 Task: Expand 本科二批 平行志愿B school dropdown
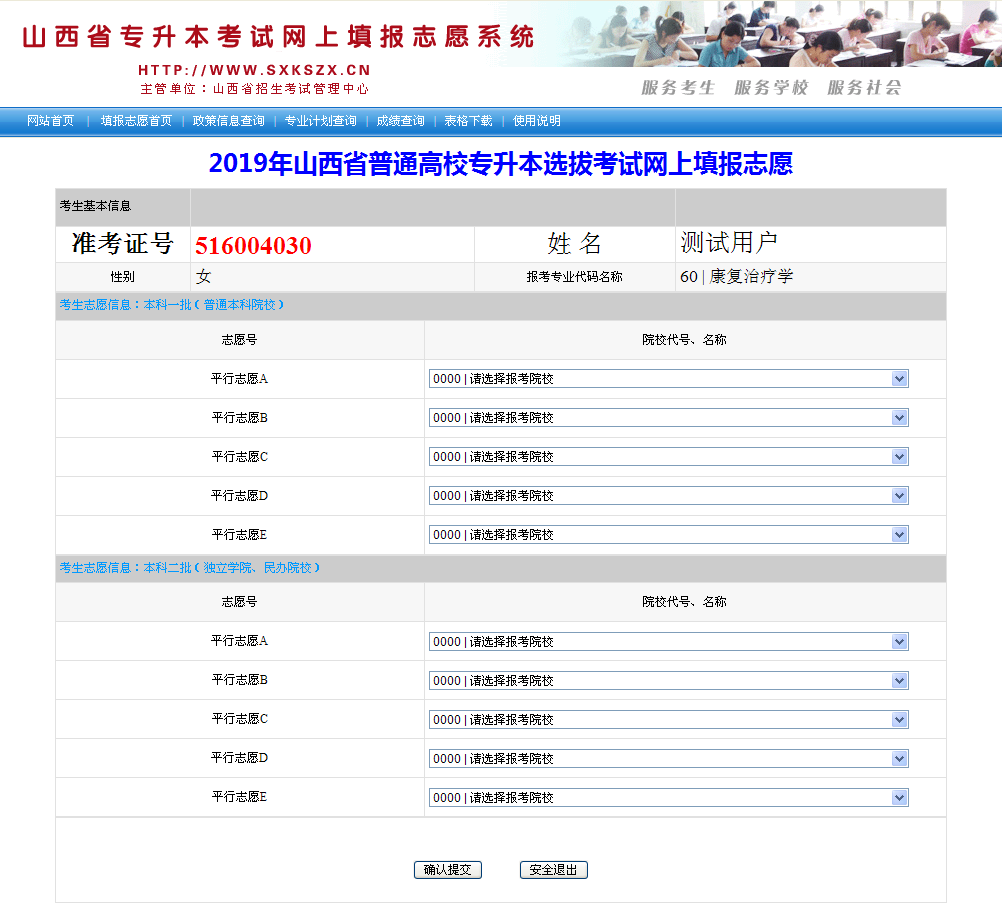(668, 681)
